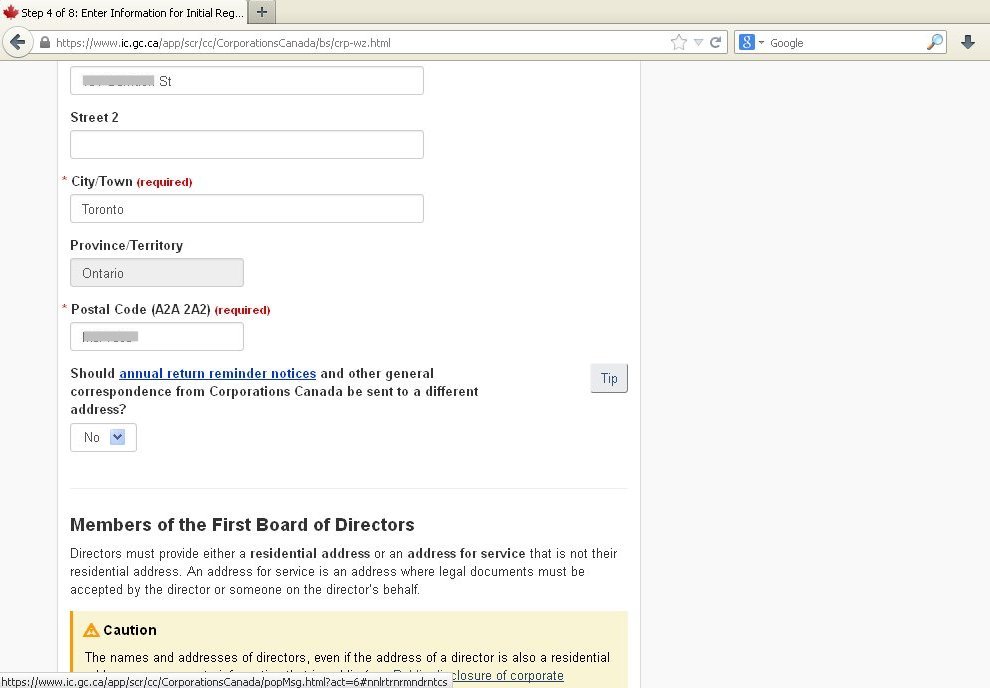Click the browser Back arrow button
The height and width of the screenshot is (688, 990).
(x=16, y=42)
